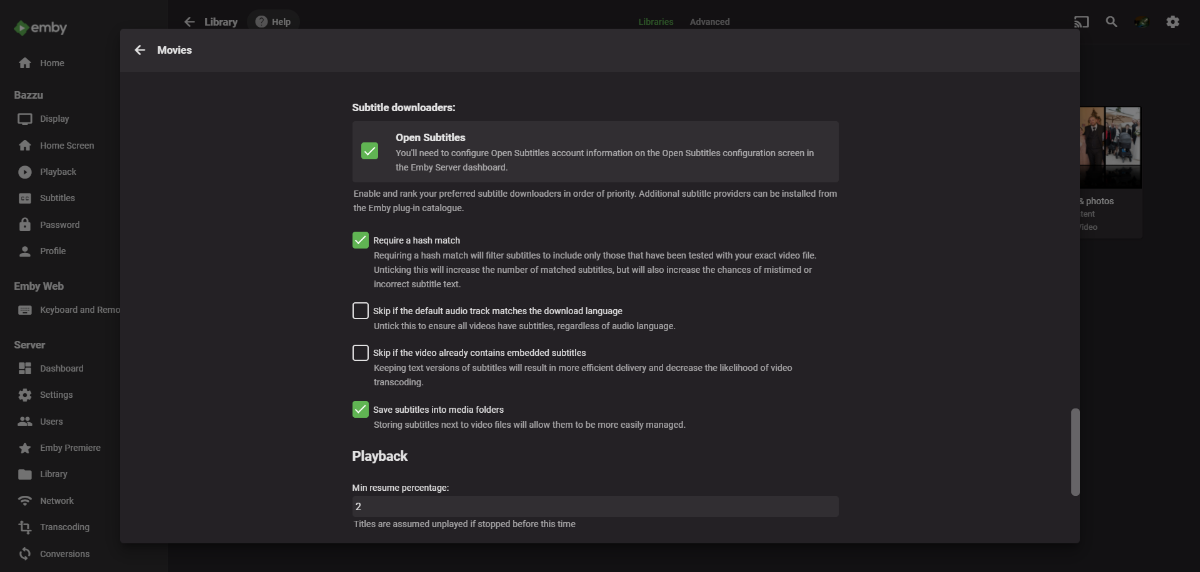Click the cast to device icon
This screenshot has width=1200, height=572.
coord(1081,22)
